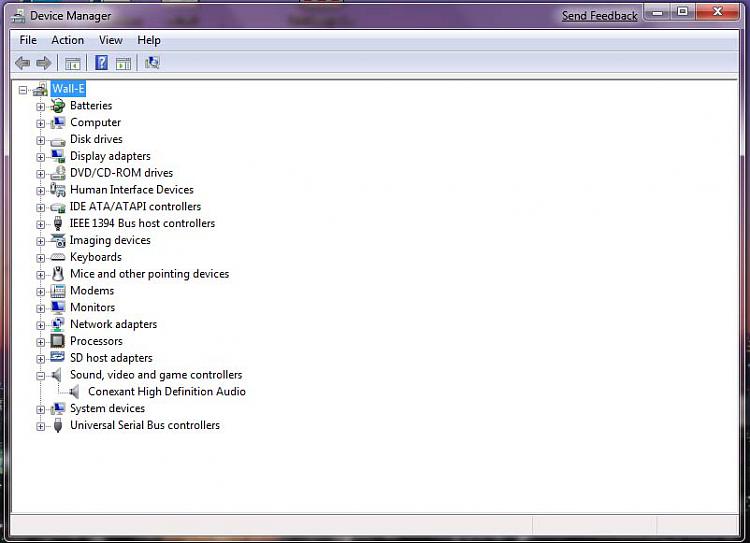Screen dimensions: 750x543
Task: Open the Help question mark toolbar icon
Action: tap(101, 63)
